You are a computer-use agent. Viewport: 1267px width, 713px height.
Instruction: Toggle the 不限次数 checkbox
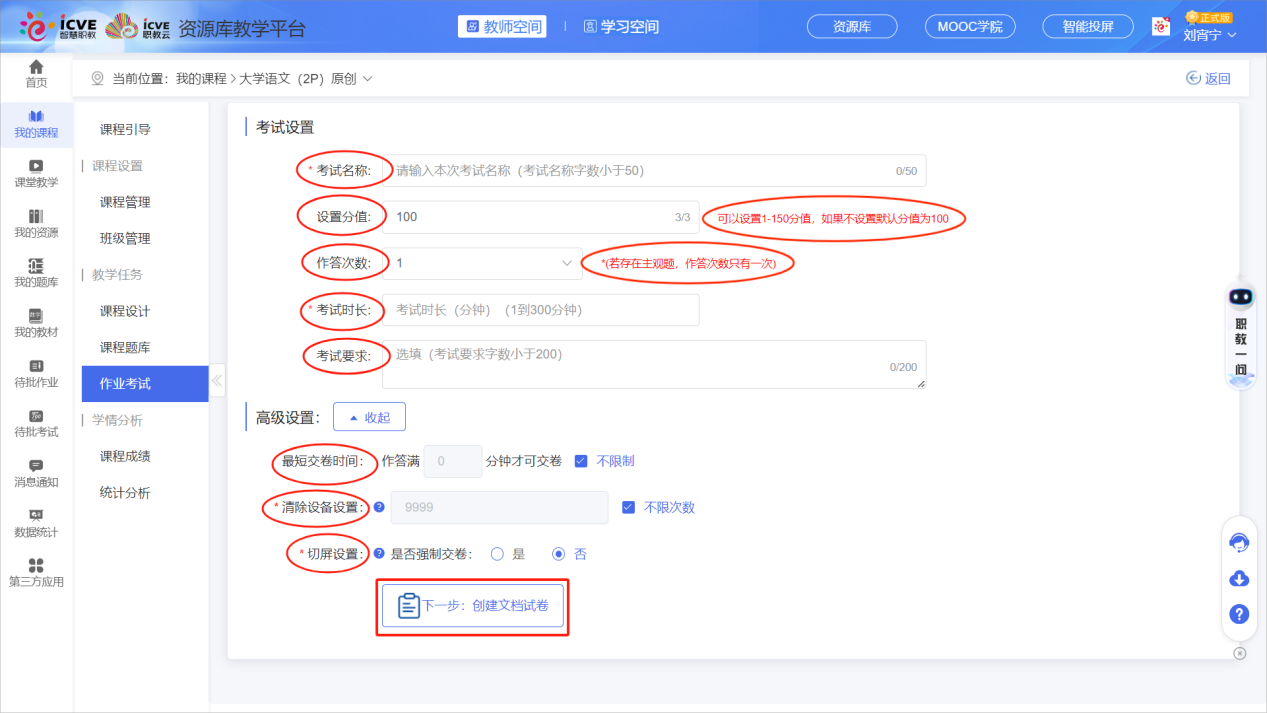point(628,507)
